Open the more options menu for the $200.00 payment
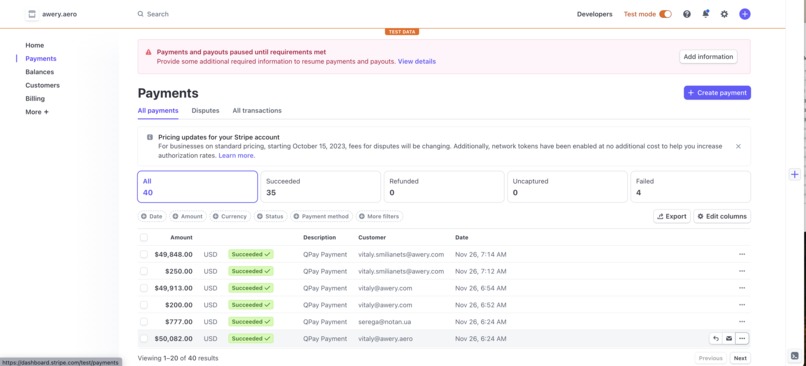 (x=742, y=304)
